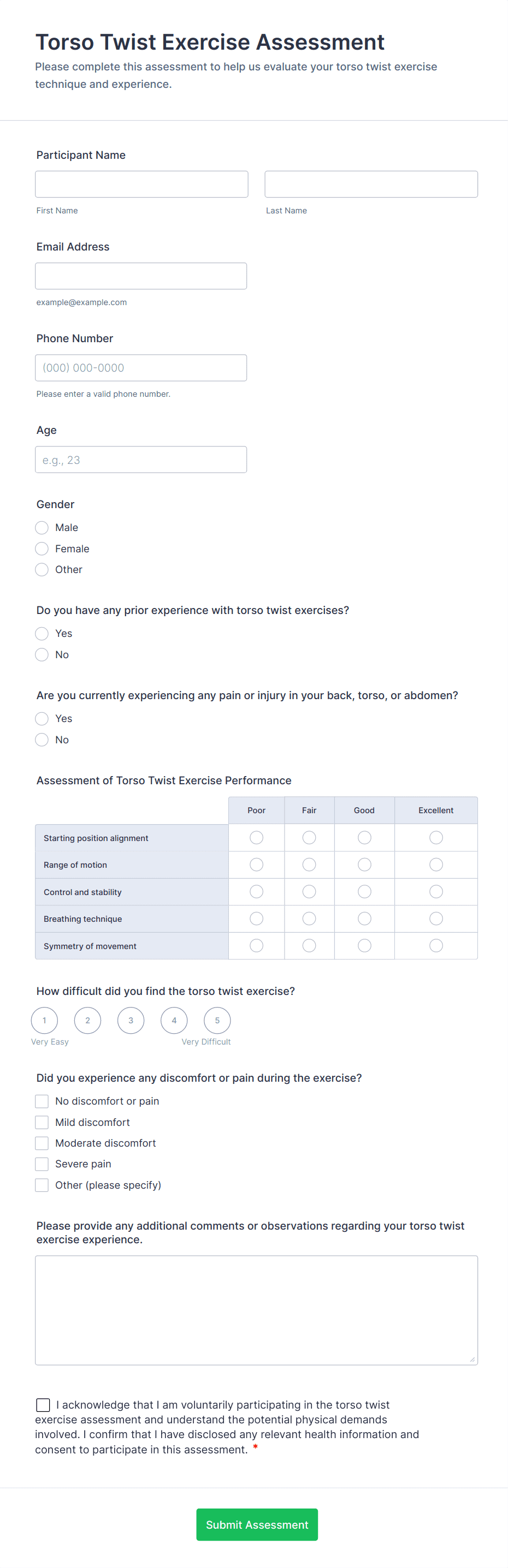Select the Female gender option
This screenshot has height=1568, width=508.
[42, 548]
